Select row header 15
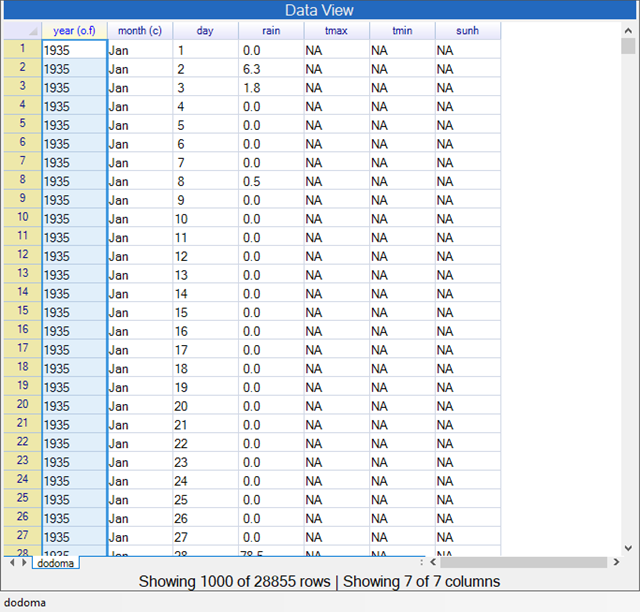This screenshot has width=640, height=612. click(x=22, y=311)
